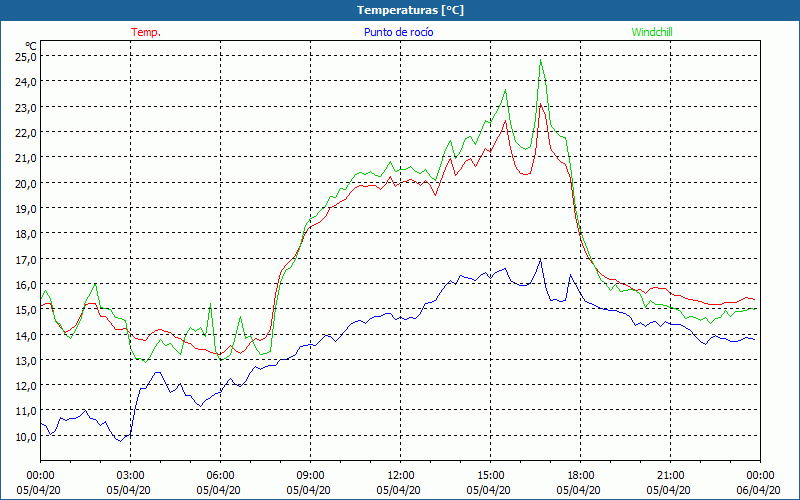Click the 12,0 y-axis value

pyautogui.click(x=25, y=386)
